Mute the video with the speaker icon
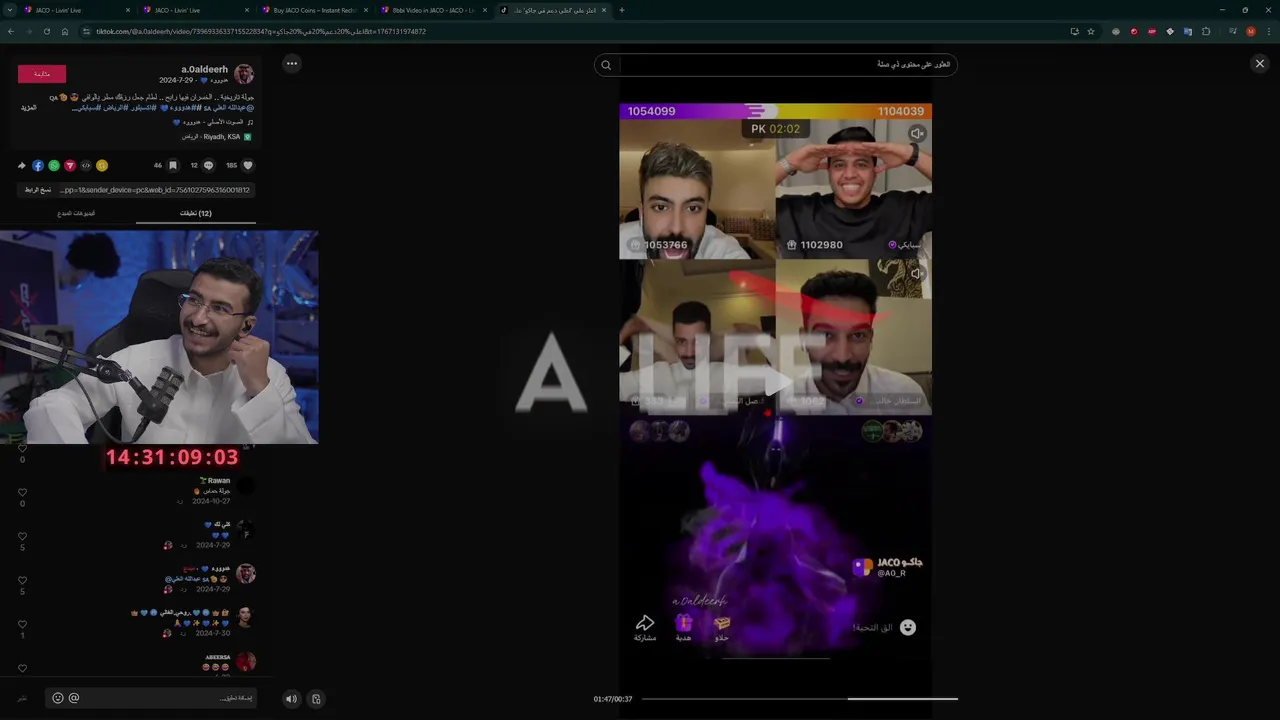Screen dimensions: 1280x720 pos(291,699)
